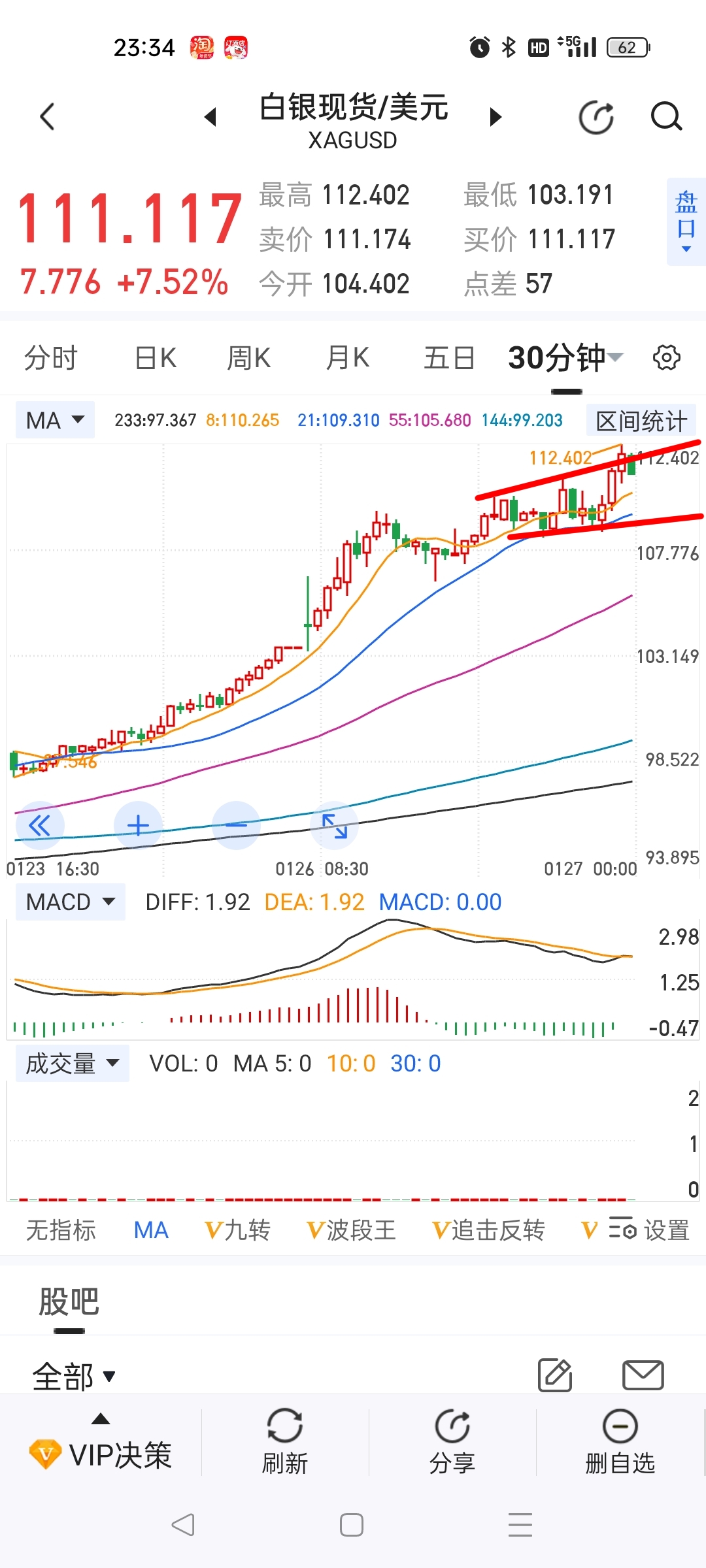The width and height of the screenshot is (706, 1568).
Task: Tap 区间统计 button
Action: [x=641, y=421]
